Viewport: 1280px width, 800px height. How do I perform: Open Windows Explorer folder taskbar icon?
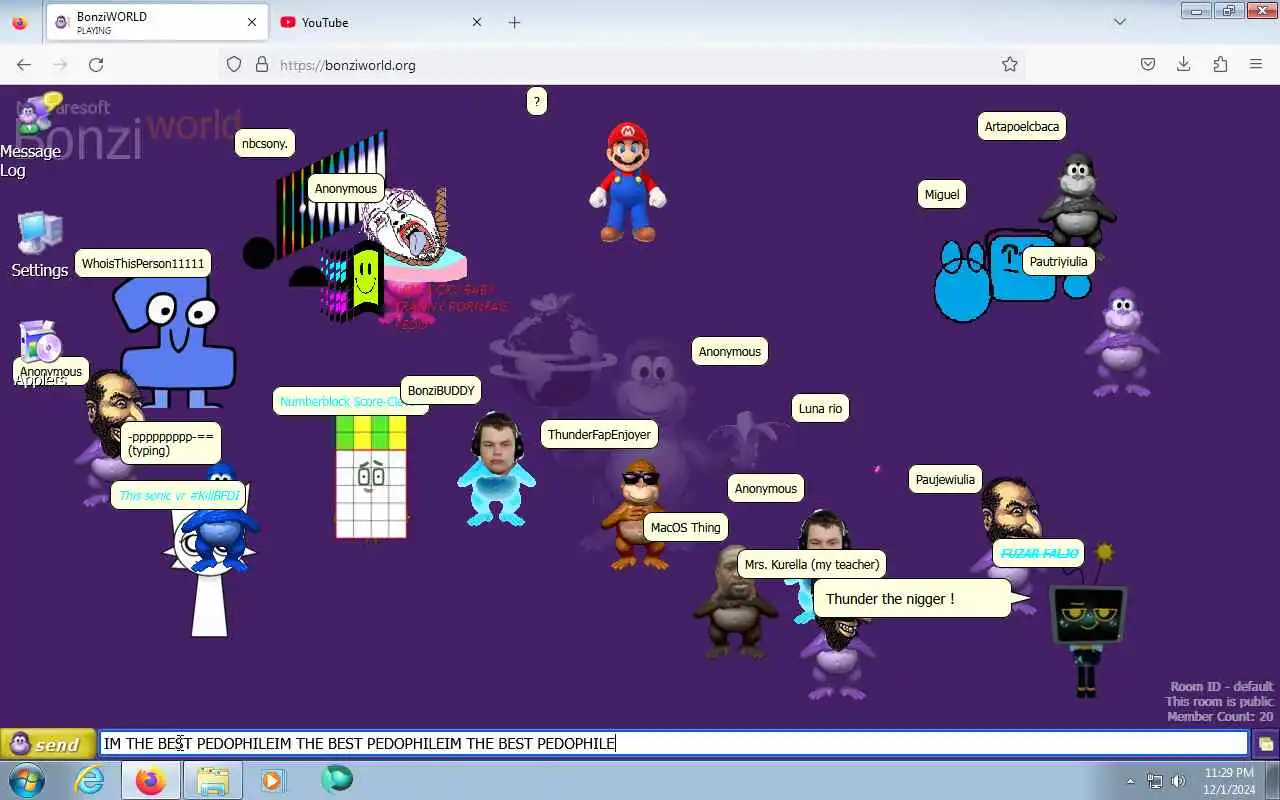(212, 780)
